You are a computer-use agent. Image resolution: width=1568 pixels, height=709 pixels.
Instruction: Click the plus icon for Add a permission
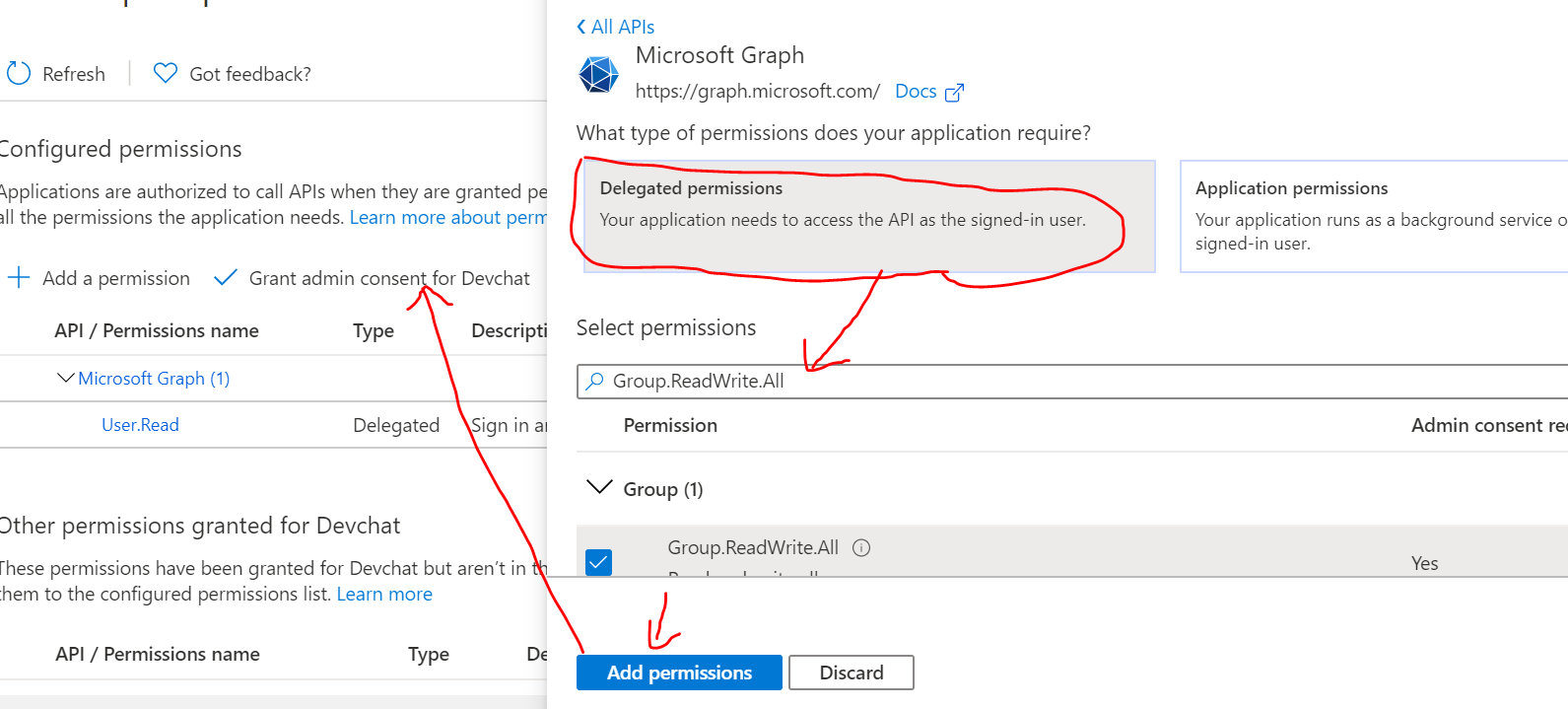click(19, 278)
